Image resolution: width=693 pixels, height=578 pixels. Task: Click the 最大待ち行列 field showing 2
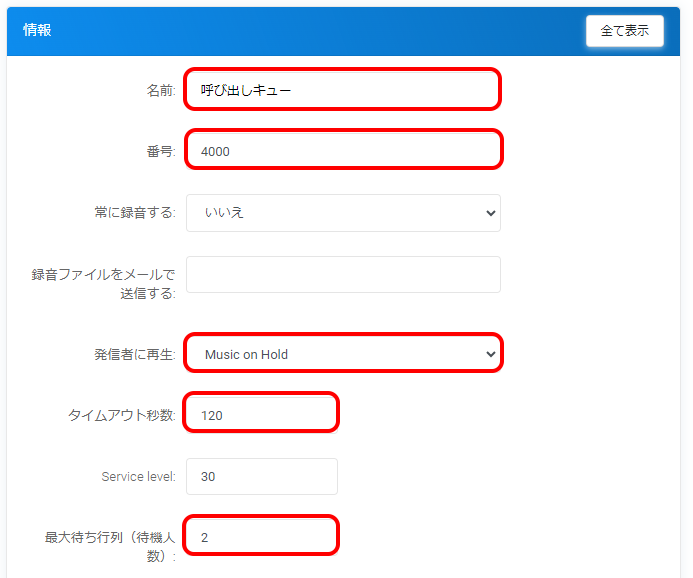(261, 537)
